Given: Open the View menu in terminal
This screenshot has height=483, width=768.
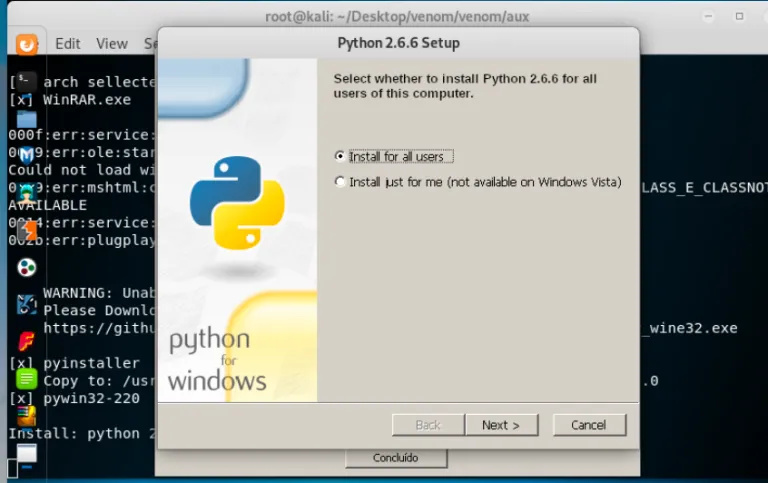Looking at the screenshot, I should (112, 44).
